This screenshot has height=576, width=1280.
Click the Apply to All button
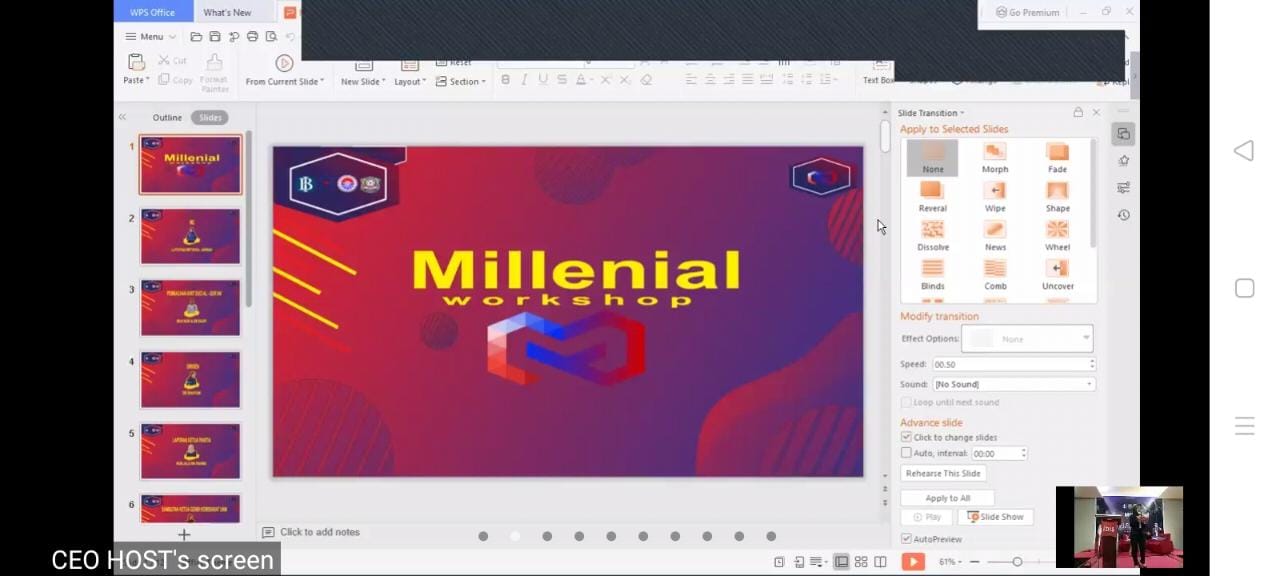pyautogui.click(x=946, y=497)
